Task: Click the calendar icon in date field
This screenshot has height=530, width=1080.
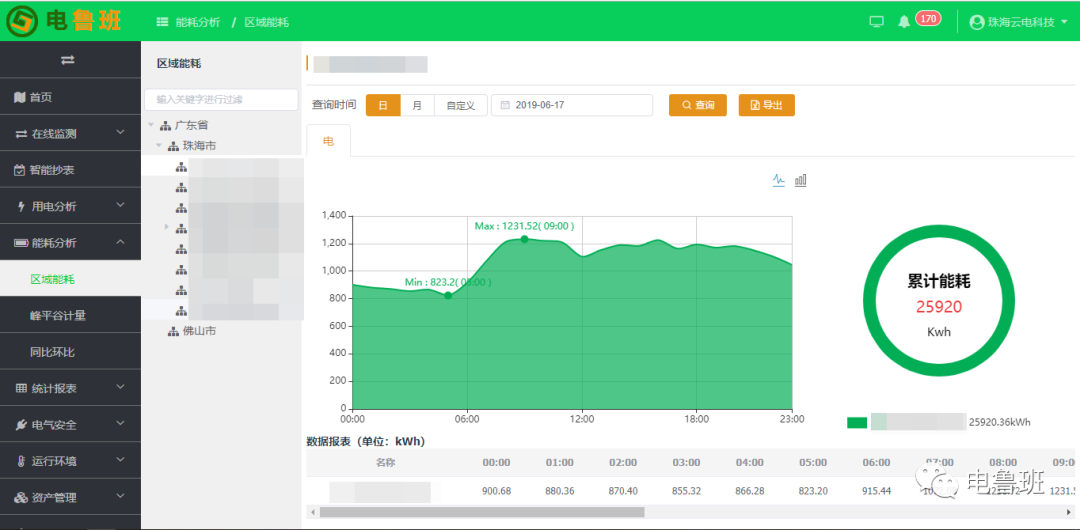Action: click(505, 105)
